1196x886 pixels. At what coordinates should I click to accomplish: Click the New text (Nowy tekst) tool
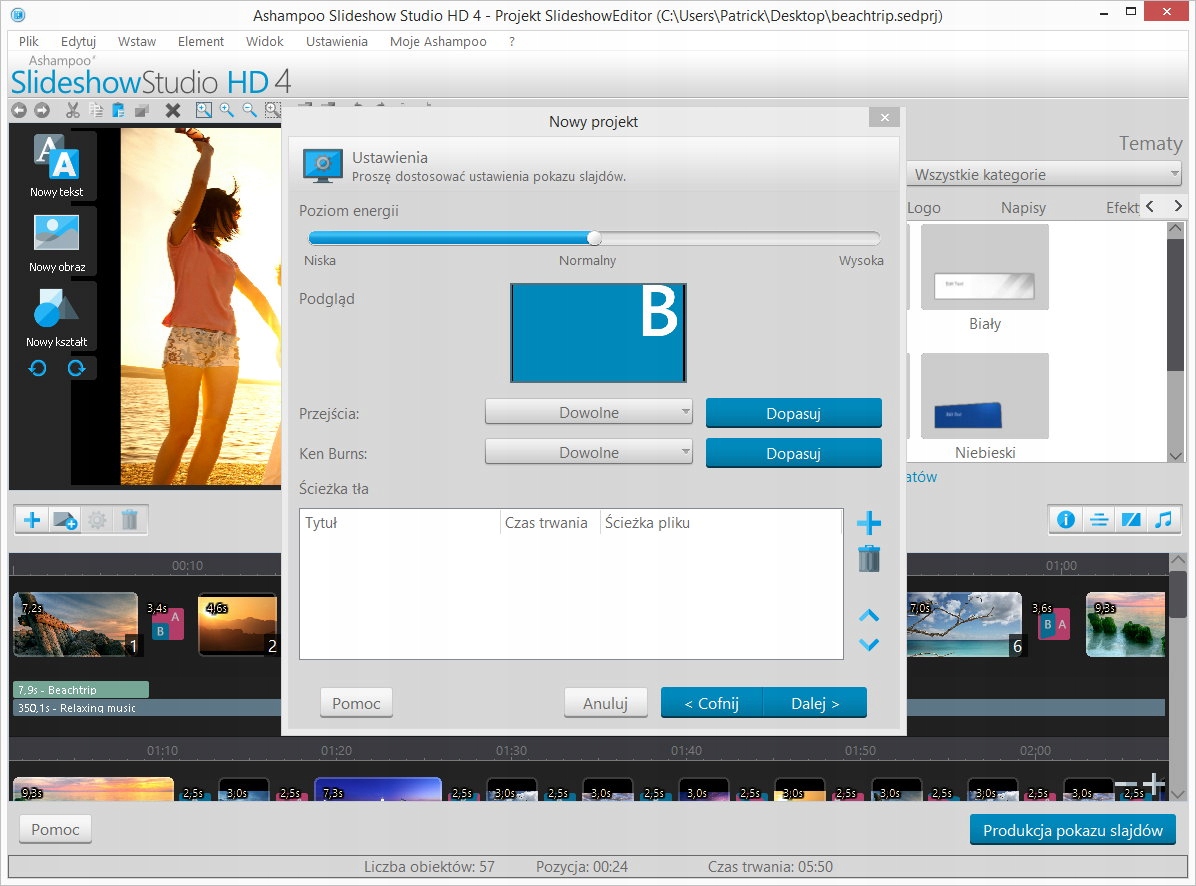(56, 164)
